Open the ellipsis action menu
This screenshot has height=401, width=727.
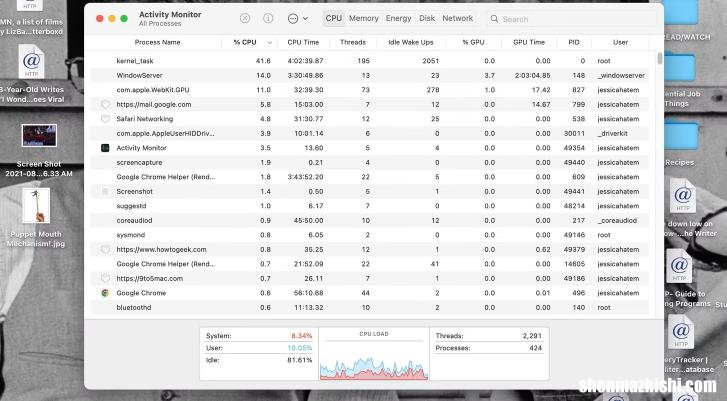298,19
